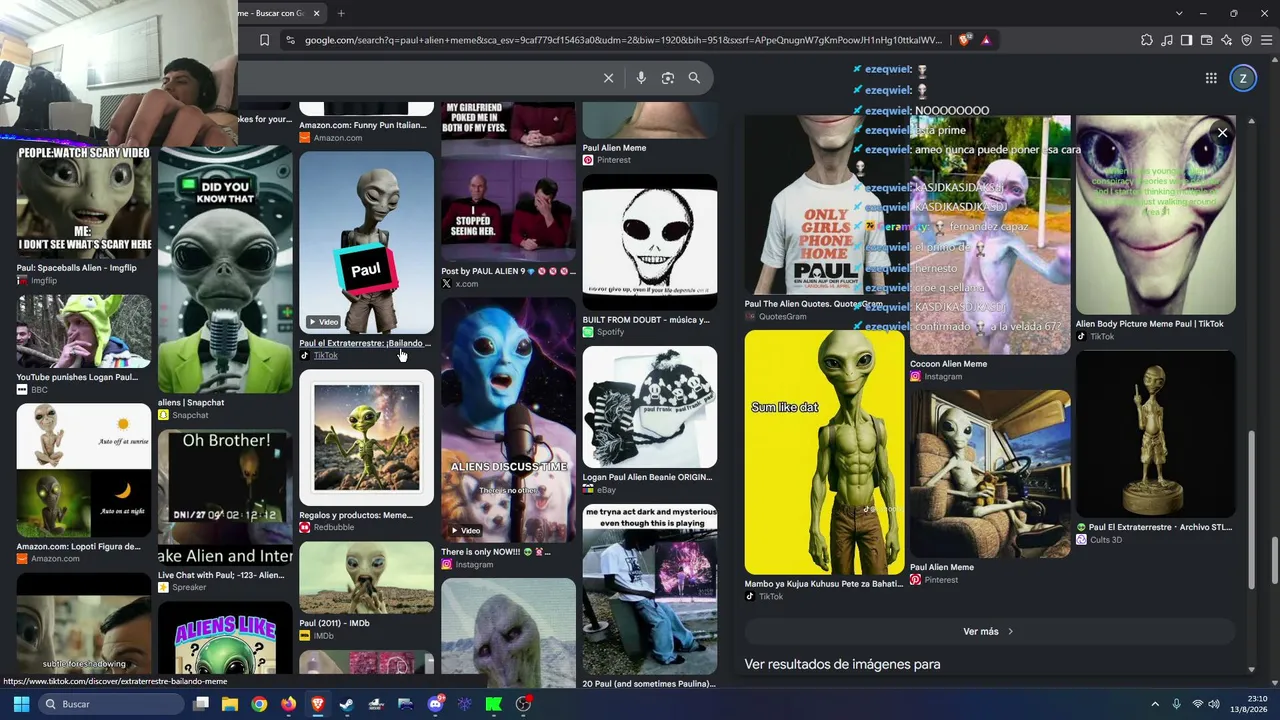This screenshot has width=1280, height=720.
Task: Open 'Mambo ya Kujua Kuhusu Pete' TikTok link
Action: point(824,584)
